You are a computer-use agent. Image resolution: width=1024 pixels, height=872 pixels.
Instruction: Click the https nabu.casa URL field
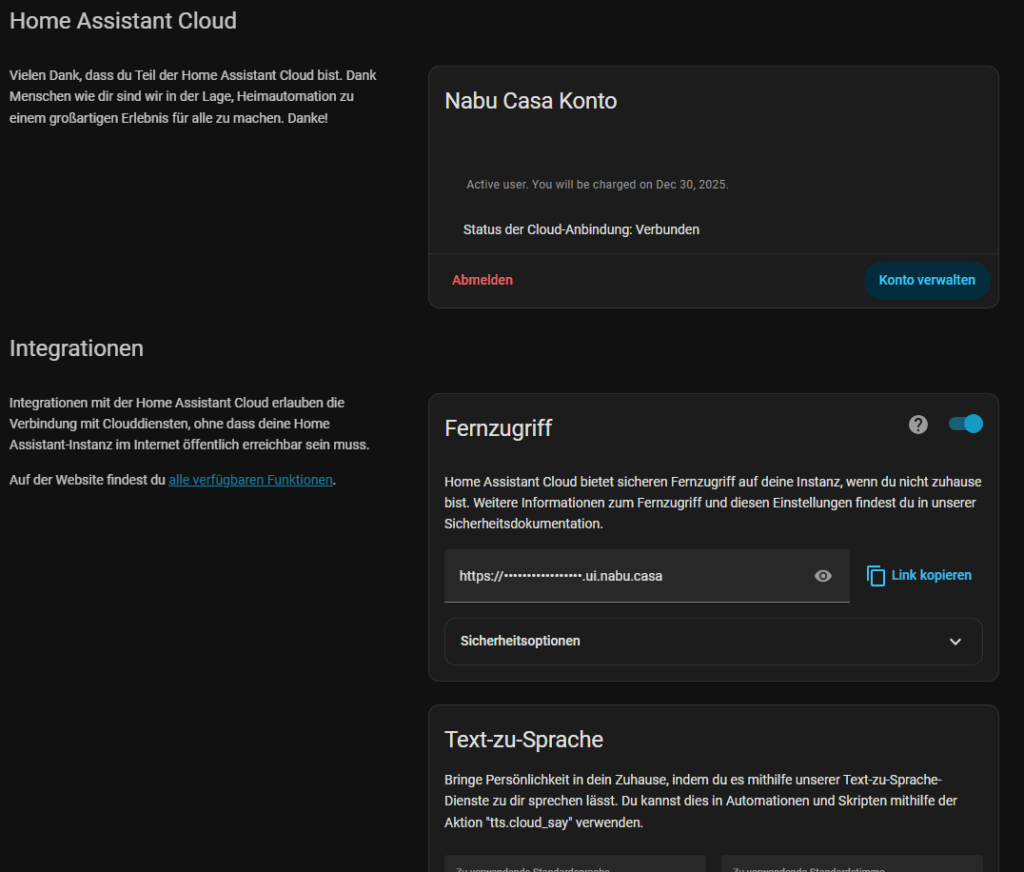[x=647, y=575]
